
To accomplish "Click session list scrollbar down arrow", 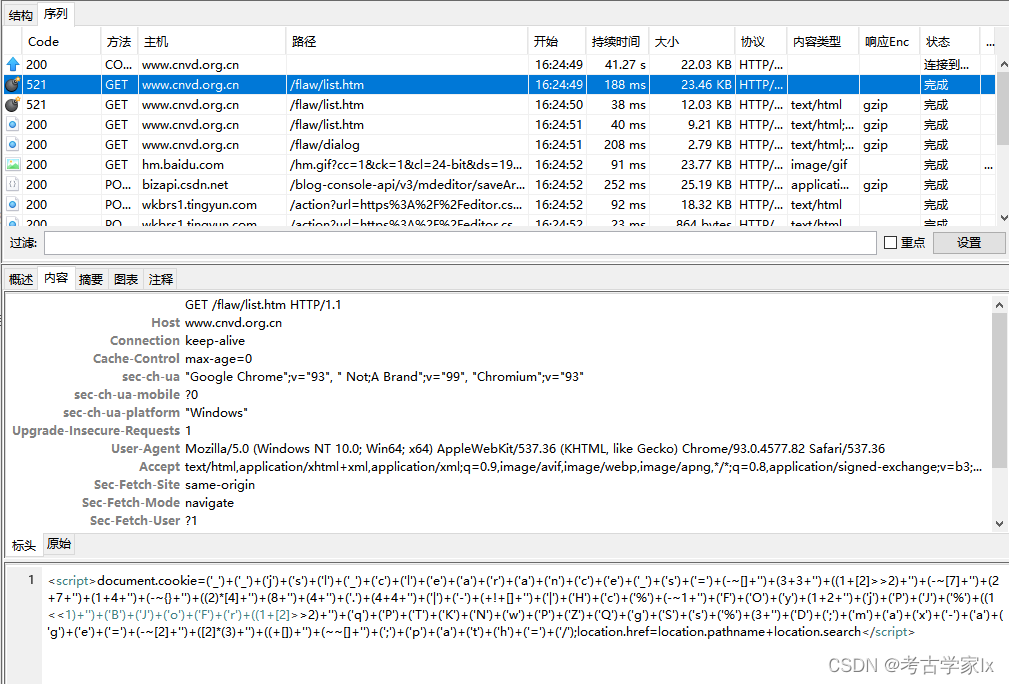I will [1003, 217].
